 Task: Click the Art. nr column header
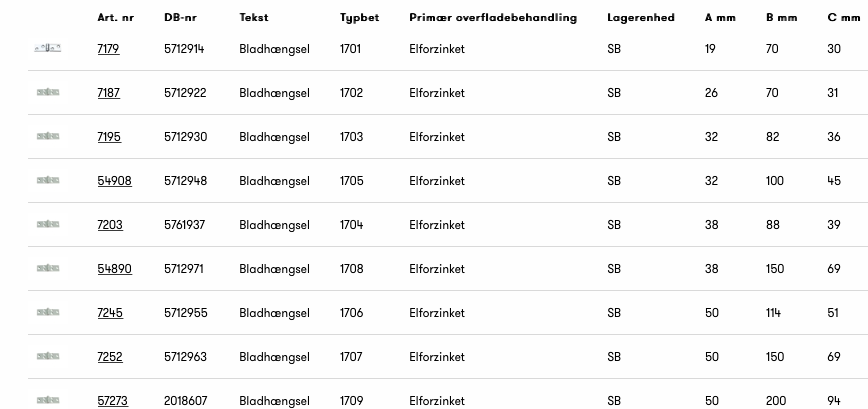point(115,18)
